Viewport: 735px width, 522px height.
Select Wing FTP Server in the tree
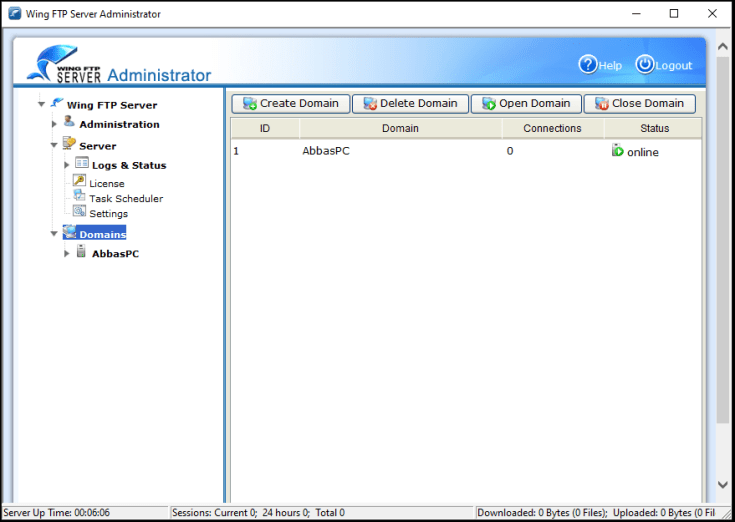coord(112,105)
